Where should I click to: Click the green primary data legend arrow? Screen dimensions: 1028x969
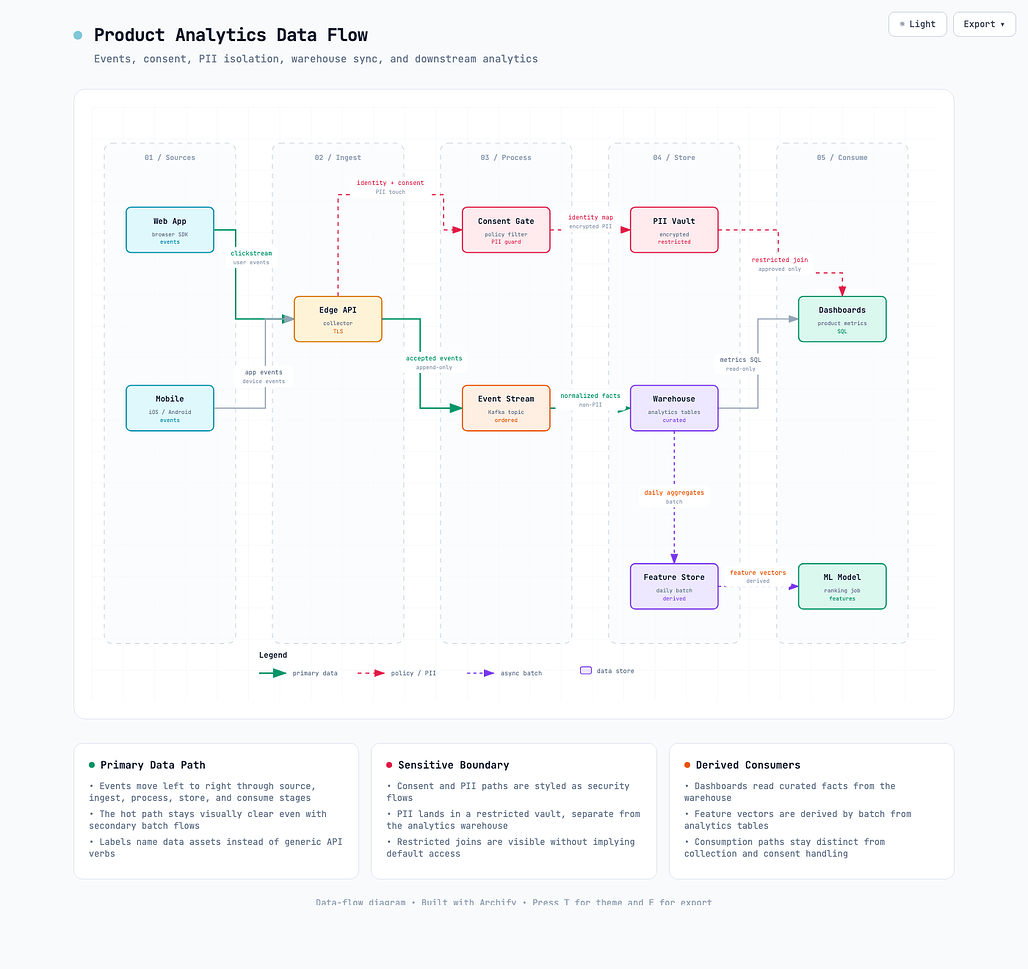pyautogui.click(x=273, y=673)
